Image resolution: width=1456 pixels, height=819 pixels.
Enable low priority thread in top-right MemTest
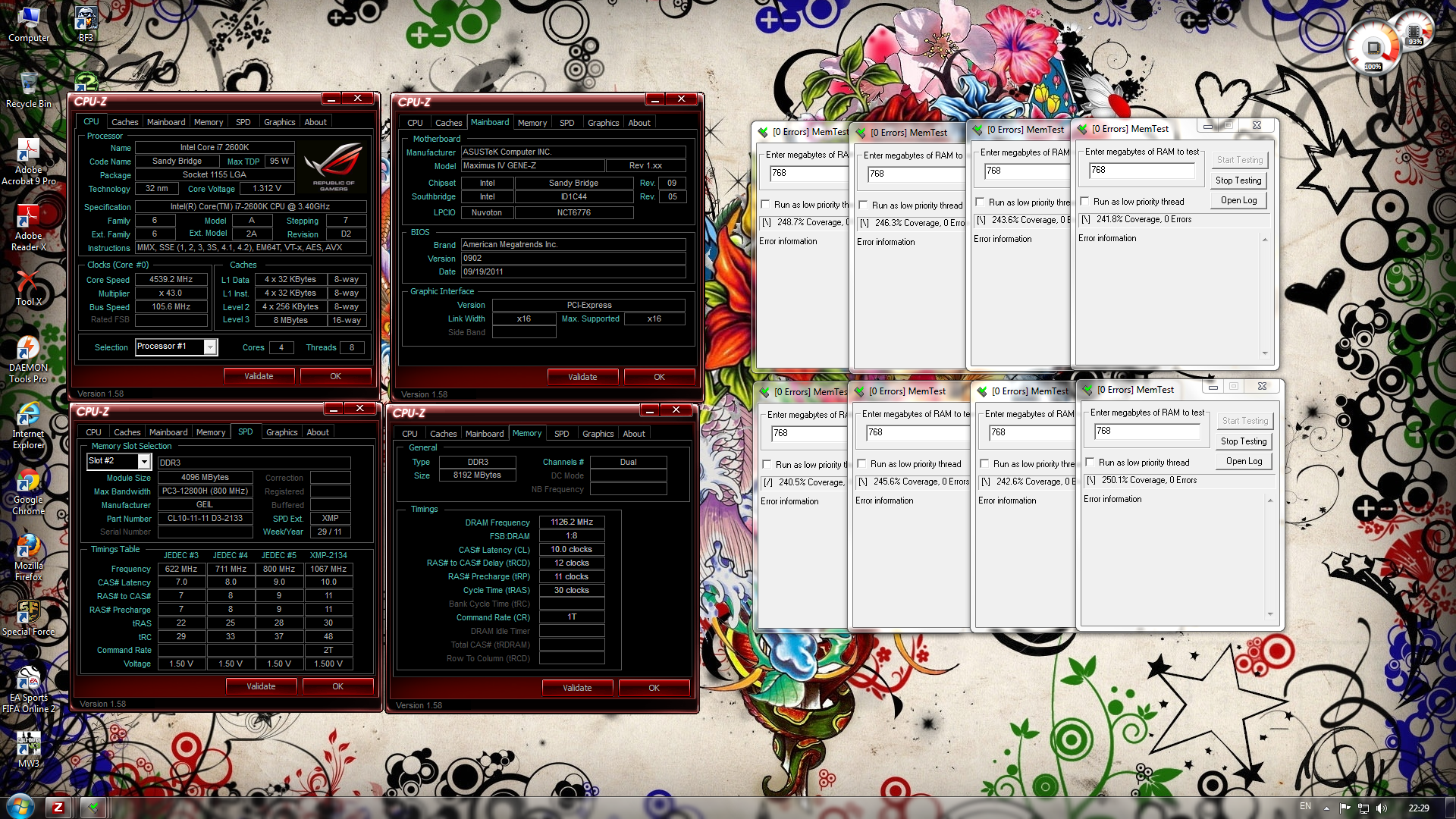pos(1084,202)
